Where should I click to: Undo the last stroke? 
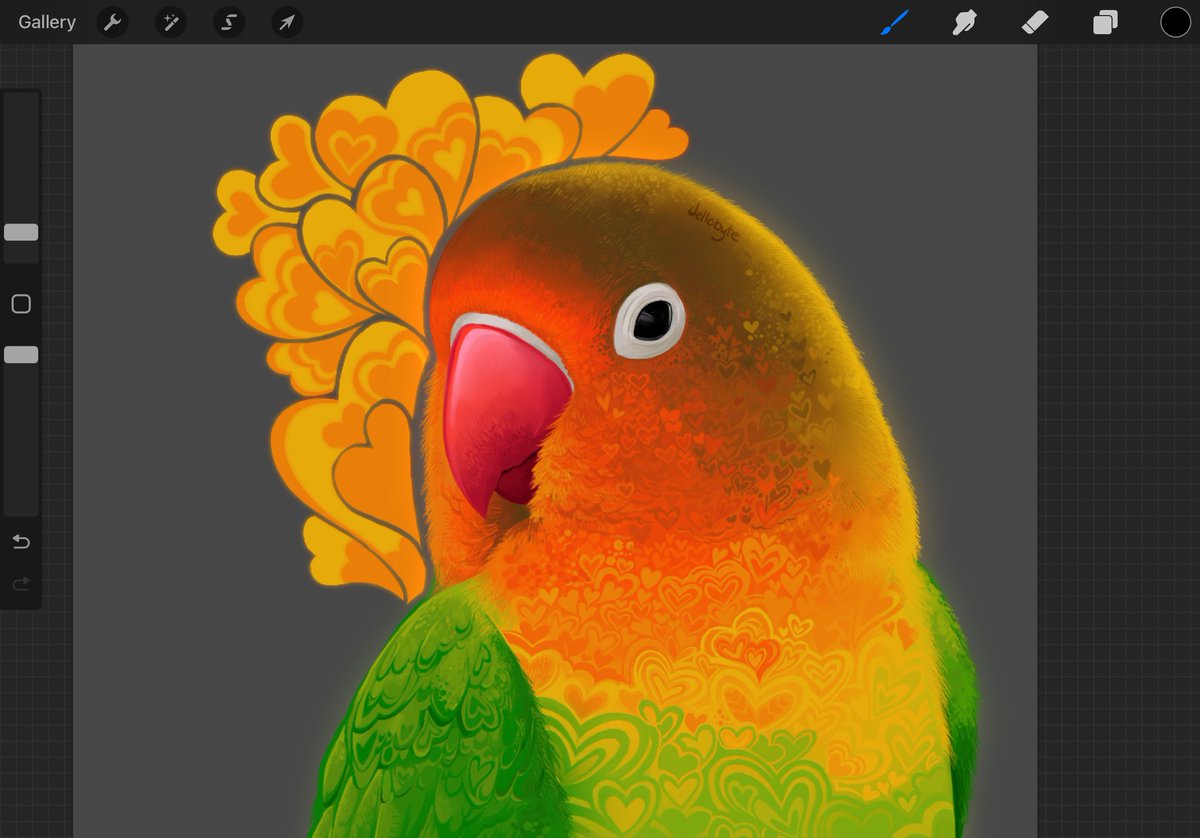click(21, 542)
